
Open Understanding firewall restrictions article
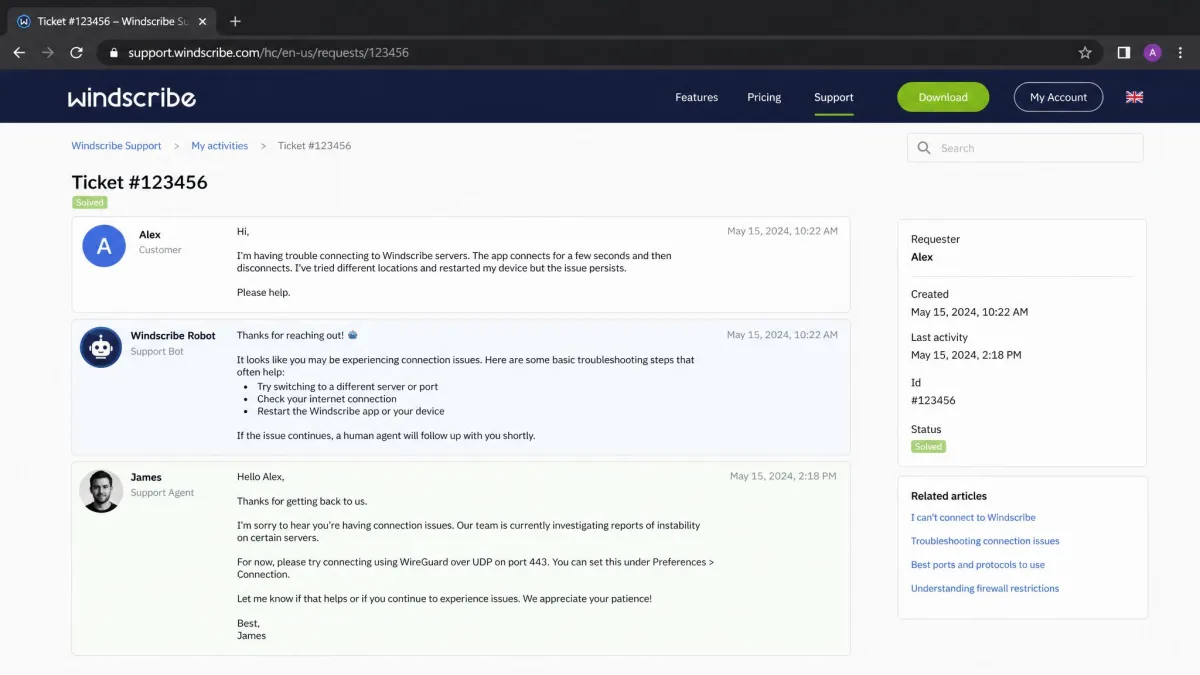[x=985, y=589]
